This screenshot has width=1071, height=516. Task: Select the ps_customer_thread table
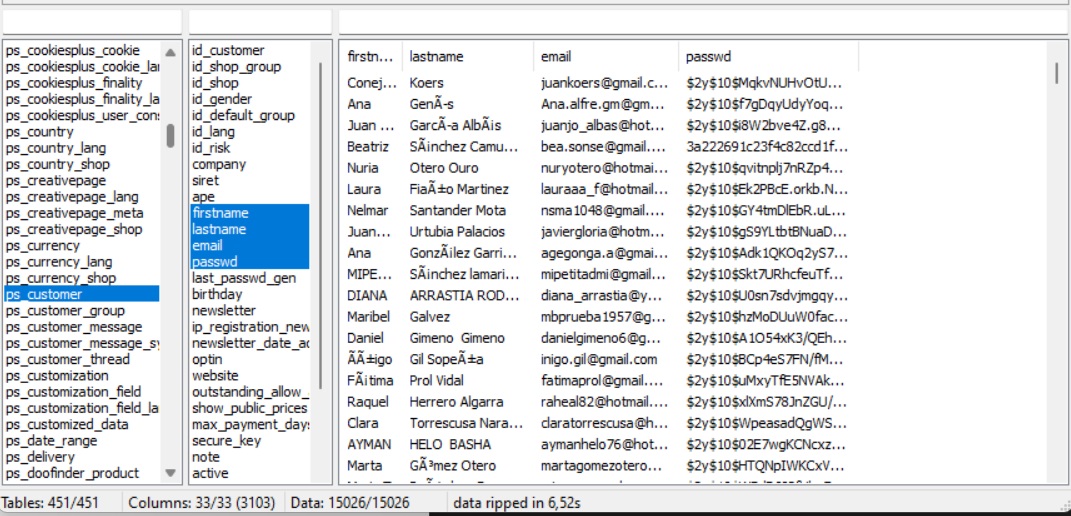(81, 359)
